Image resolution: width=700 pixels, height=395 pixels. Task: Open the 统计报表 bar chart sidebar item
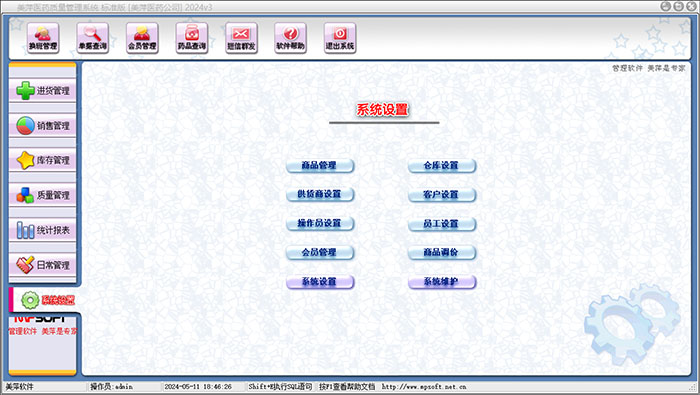(42, 230)
